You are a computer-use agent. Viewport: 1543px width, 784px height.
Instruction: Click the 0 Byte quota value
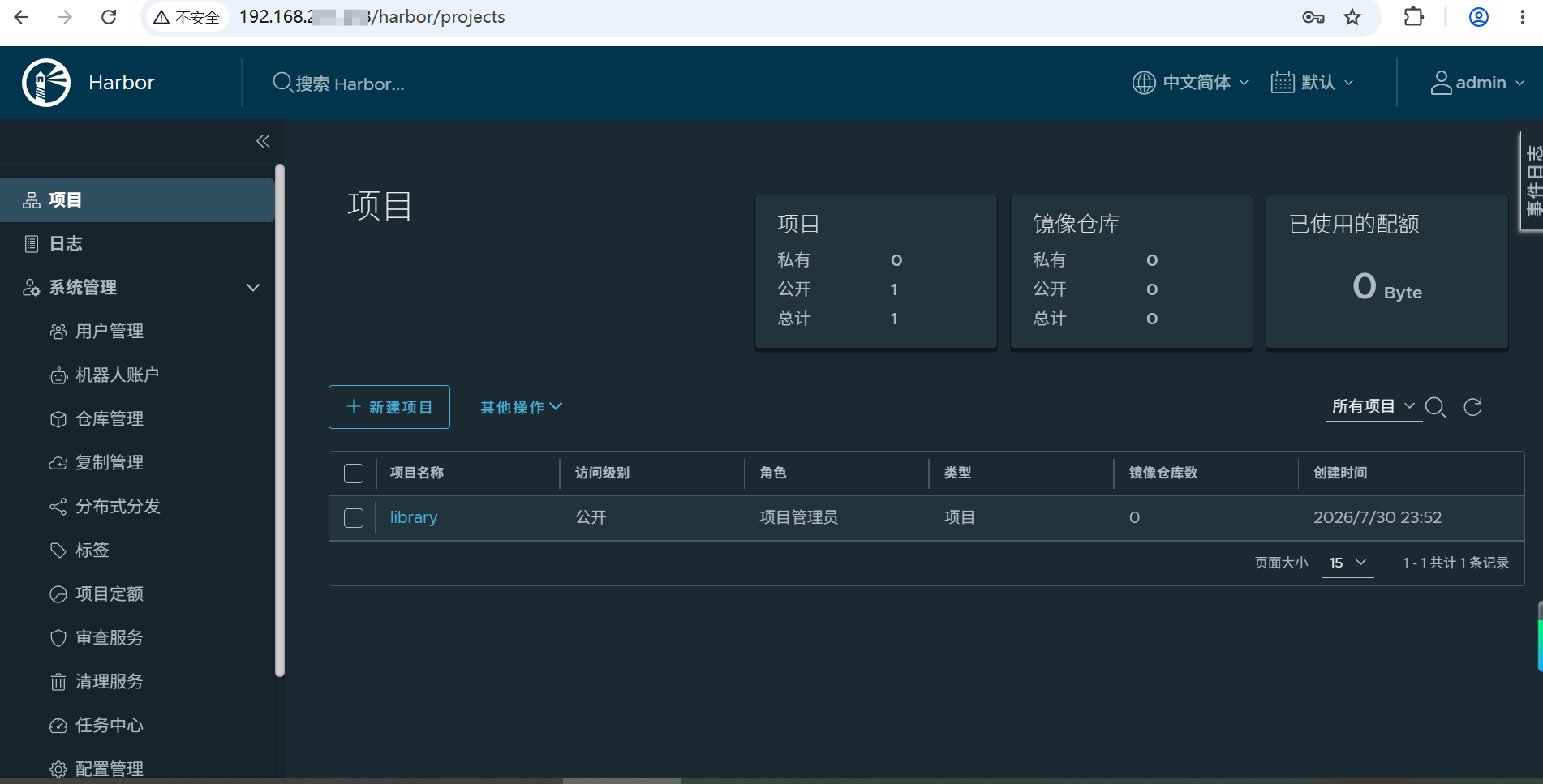(1387, 287)
